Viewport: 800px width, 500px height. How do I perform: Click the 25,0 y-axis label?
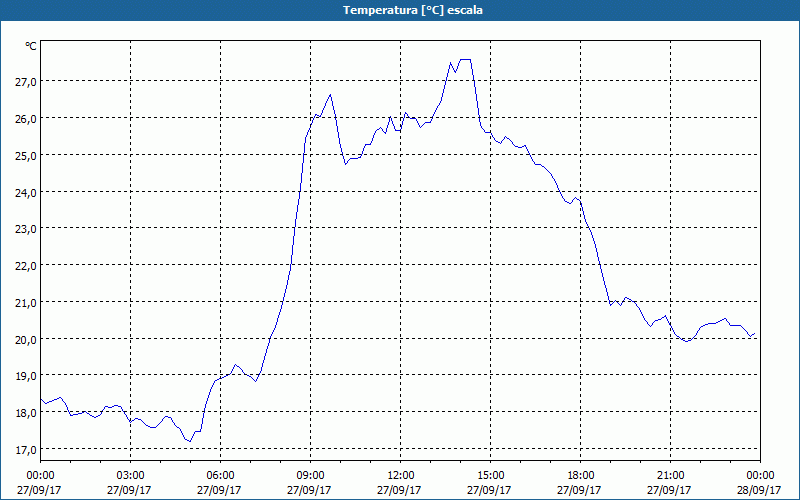pyautogui.click(x=26, y=156)
